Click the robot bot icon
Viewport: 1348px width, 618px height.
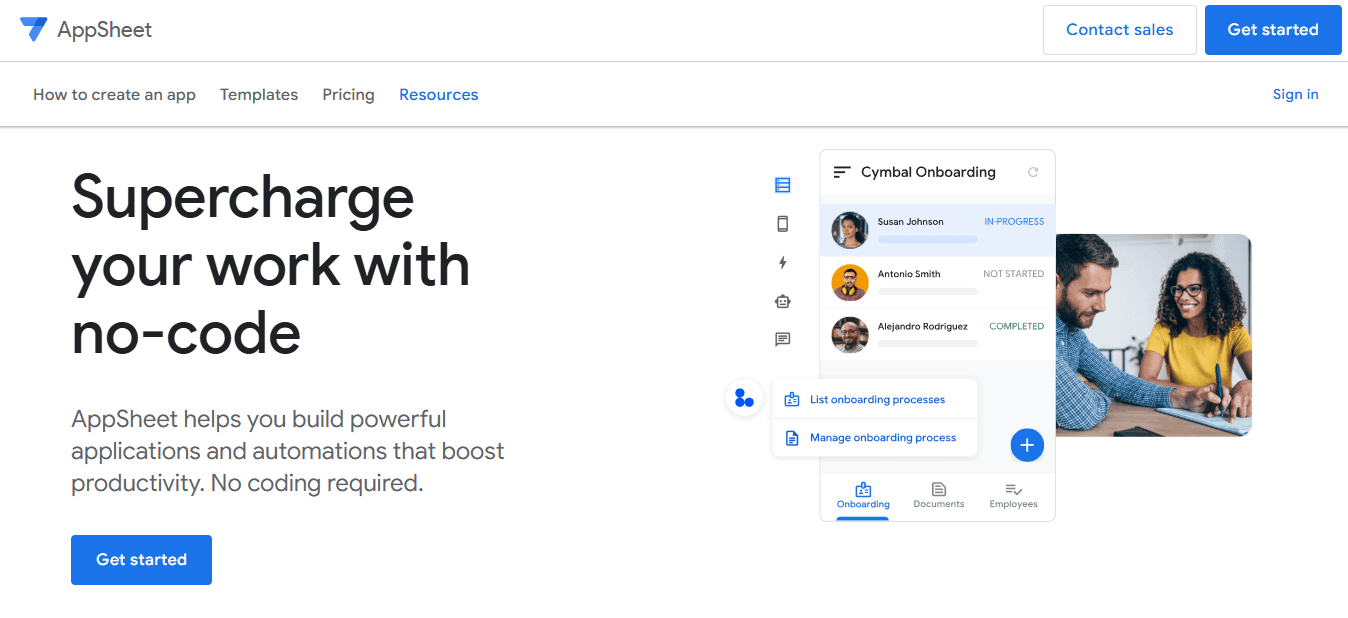pos(783,301)
